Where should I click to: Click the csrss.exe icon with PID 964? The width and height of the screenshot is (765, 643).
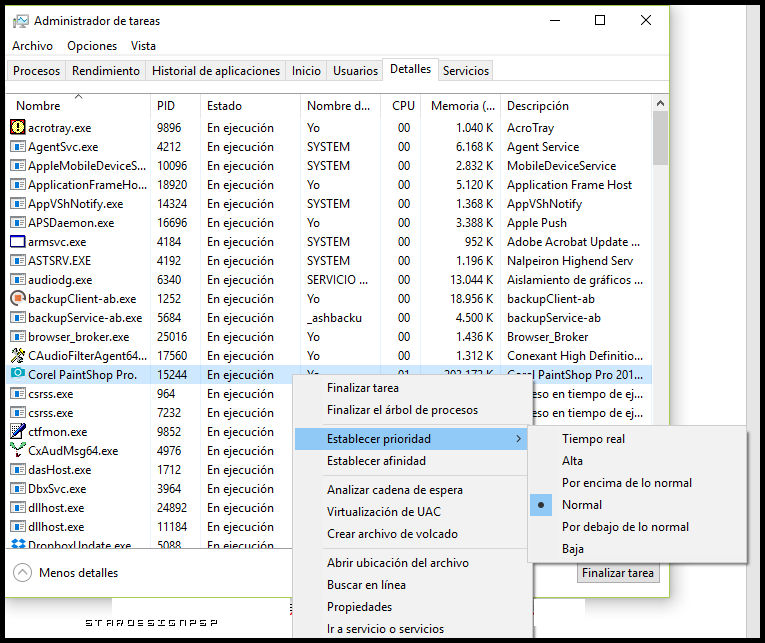tap(18, 393)
